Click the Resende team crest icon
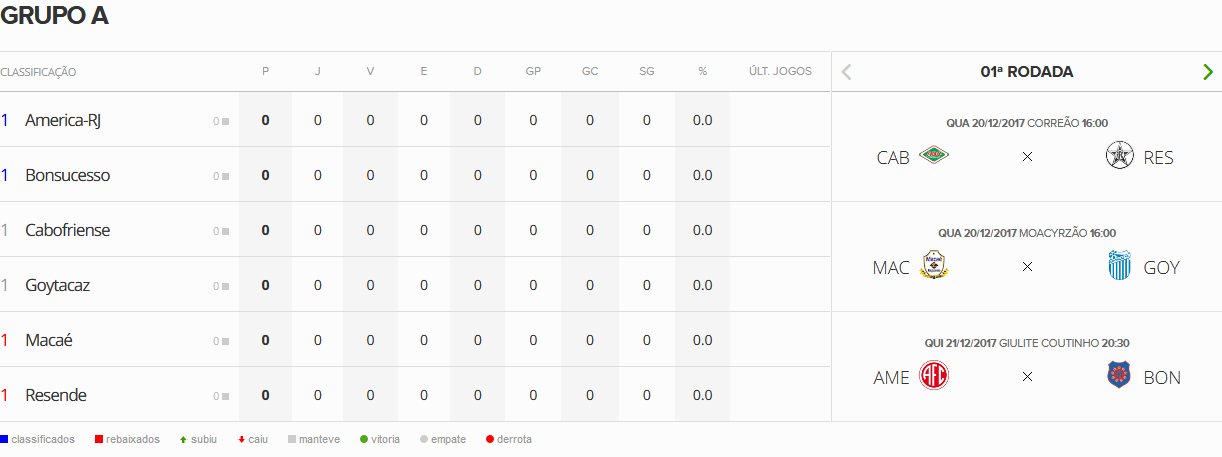The width and height of the screenshot is (1222, 457). tap(1120, 156)
